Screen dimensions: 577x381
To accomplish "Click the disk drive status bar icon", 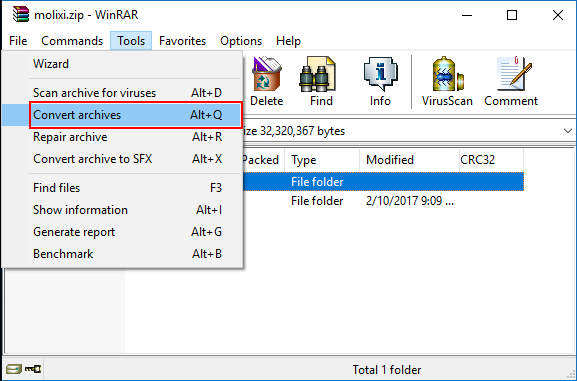I will (14, 369).
